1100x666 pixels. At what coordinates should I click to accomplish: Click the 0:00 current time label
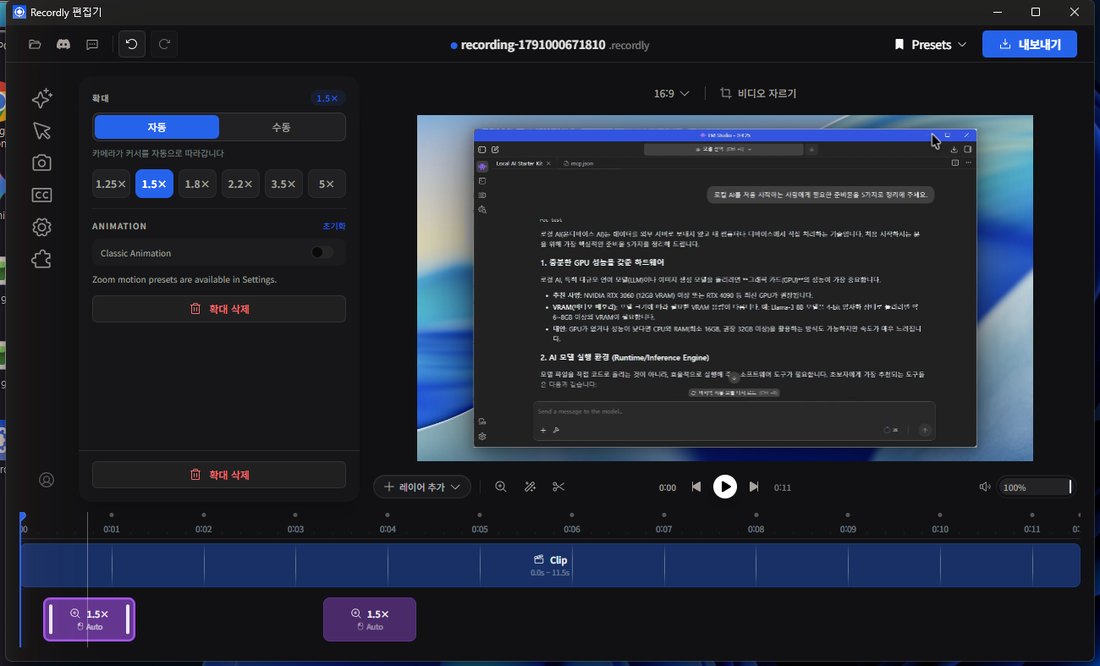[667, 487]
